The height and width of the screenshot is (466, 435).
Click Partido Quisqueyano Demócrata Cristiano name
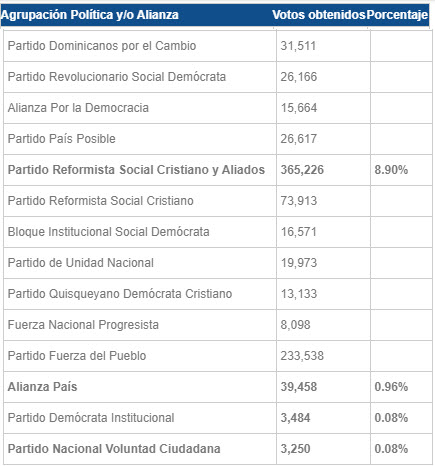[x=120, y=294]
